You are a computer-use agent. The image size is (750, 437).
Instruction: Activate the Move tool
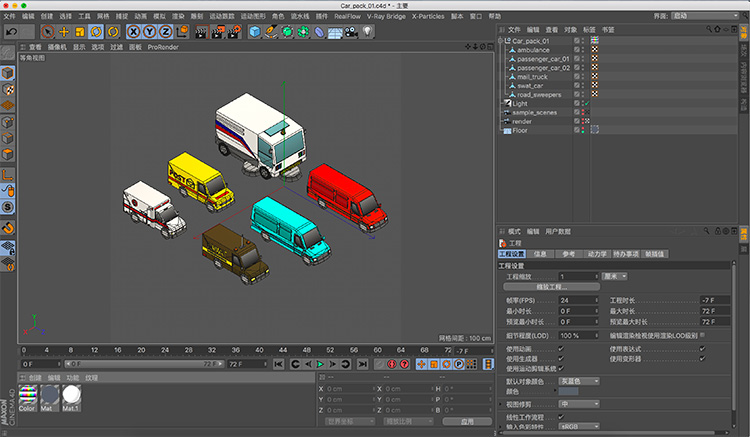click(64, 32)
